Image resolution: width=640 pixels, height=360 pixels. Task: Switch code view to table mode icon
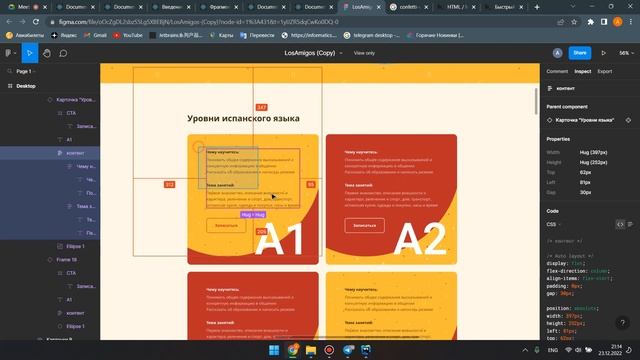pos(630,224)
